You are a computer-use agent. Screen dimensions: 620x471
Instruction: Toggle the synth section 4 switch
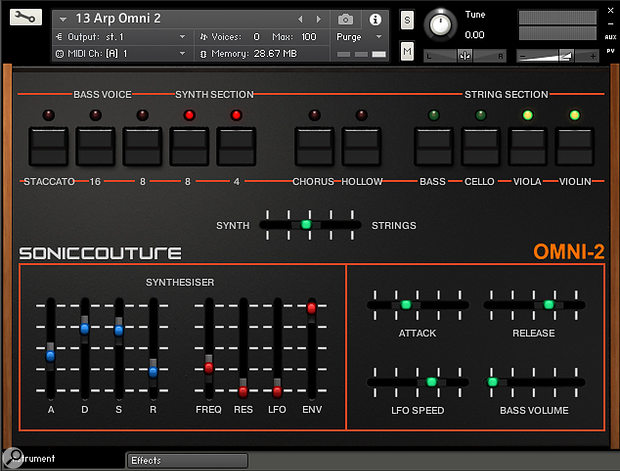click(236, 146)
